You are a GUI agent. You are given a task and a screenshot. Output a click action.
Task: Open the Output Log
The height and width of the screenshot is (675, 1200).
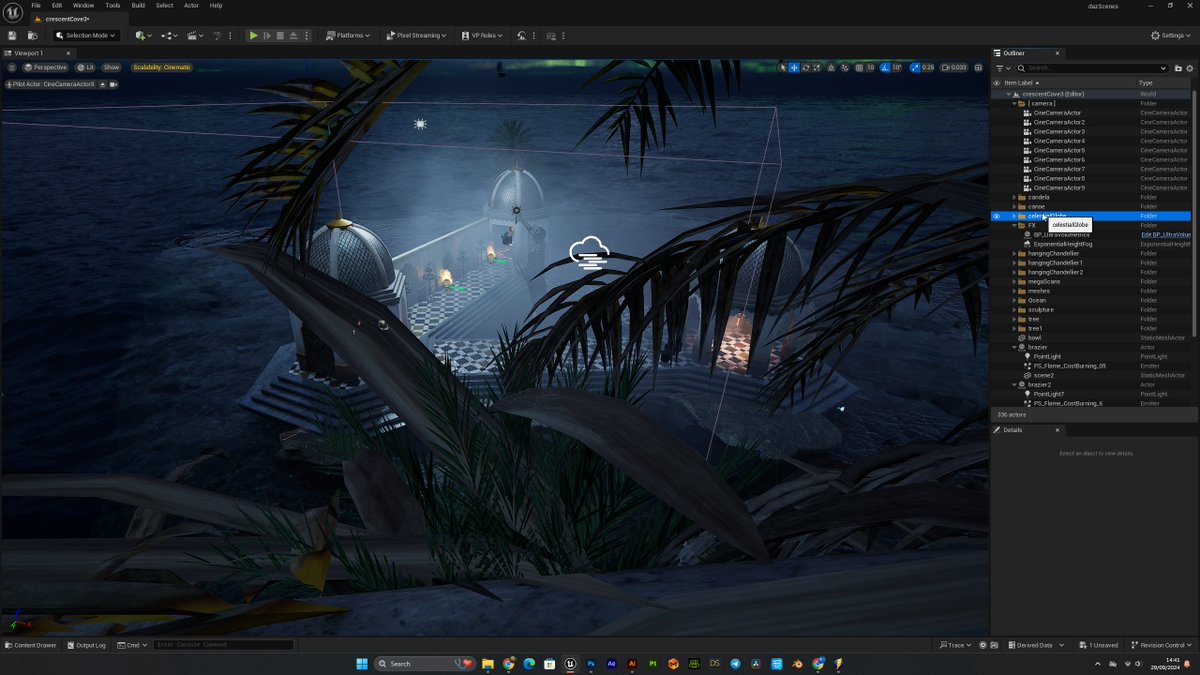[86, 645]
